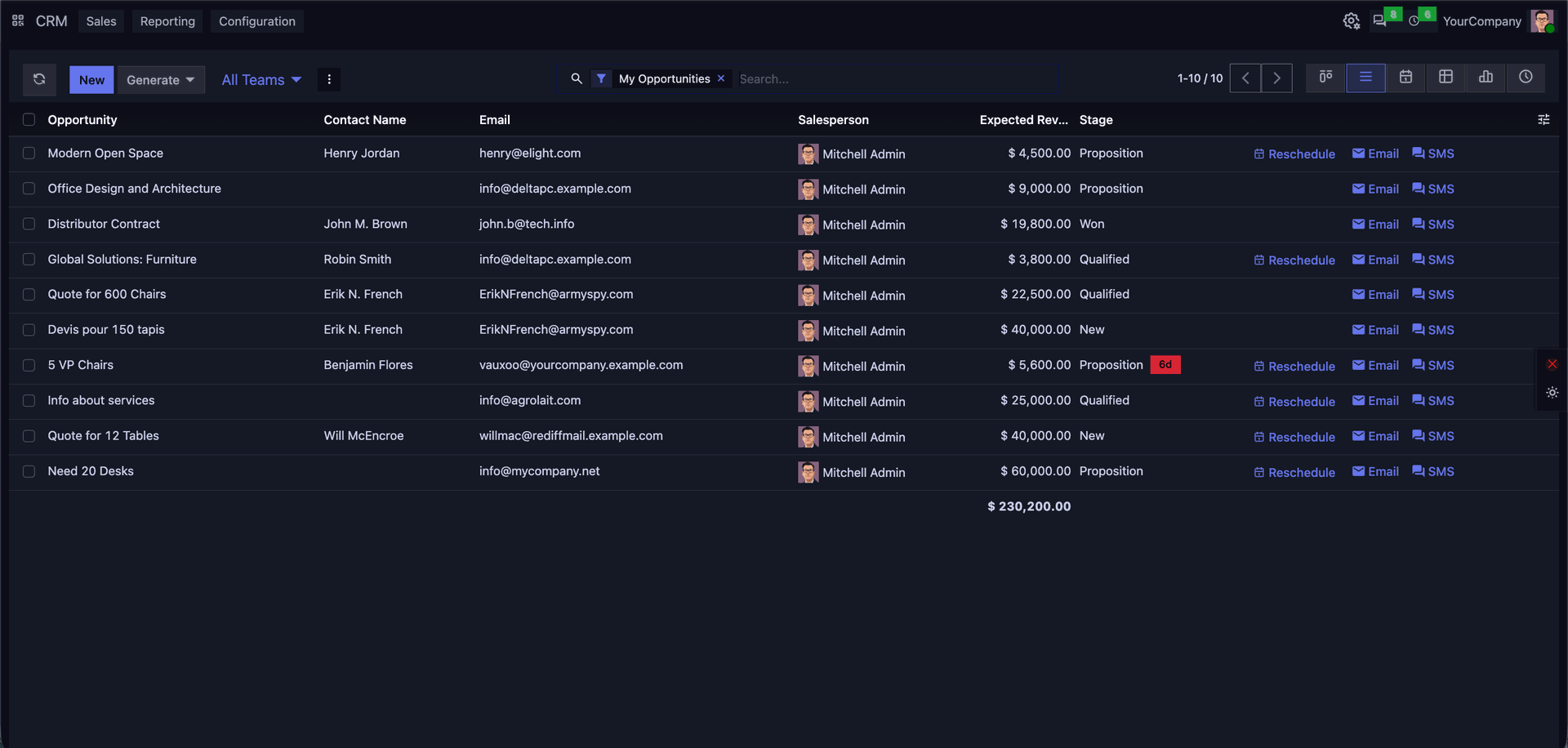Select the Distributor Contract row checkbox

[x=29, y=224]
